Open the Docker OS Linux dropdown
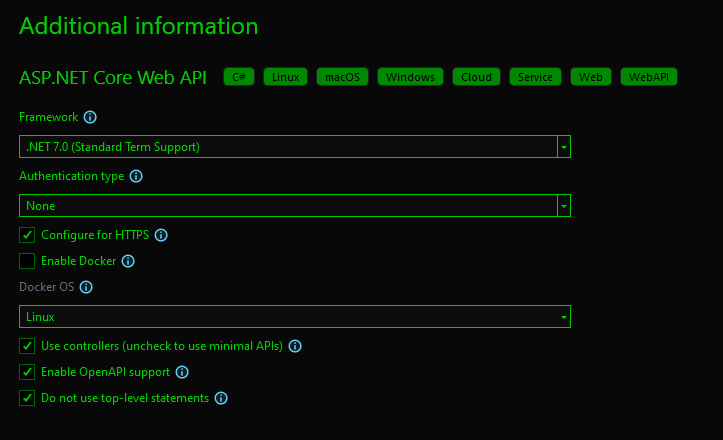 (295, 317)
